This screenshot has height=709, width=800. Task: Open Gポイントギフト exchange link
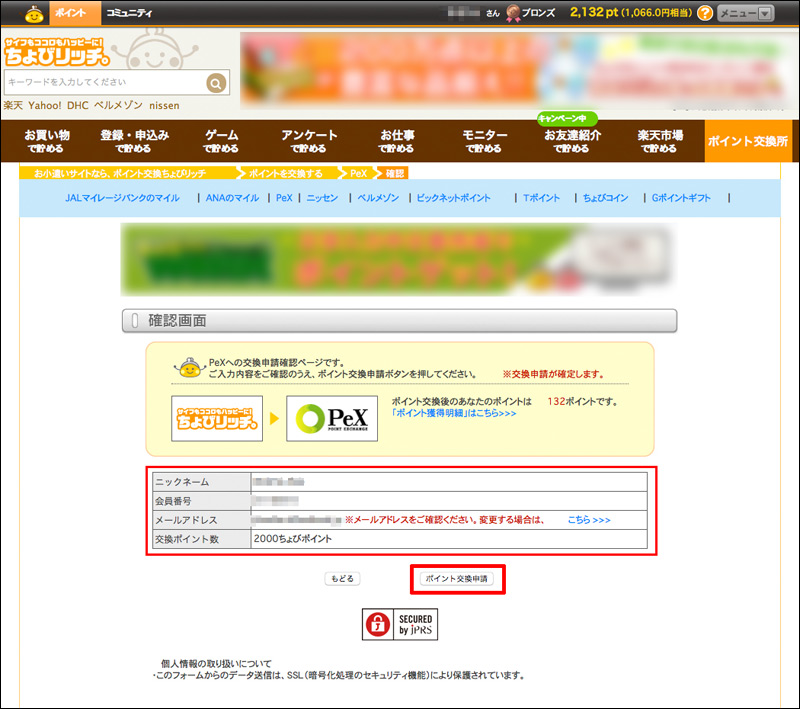click(x=681, y=198)
